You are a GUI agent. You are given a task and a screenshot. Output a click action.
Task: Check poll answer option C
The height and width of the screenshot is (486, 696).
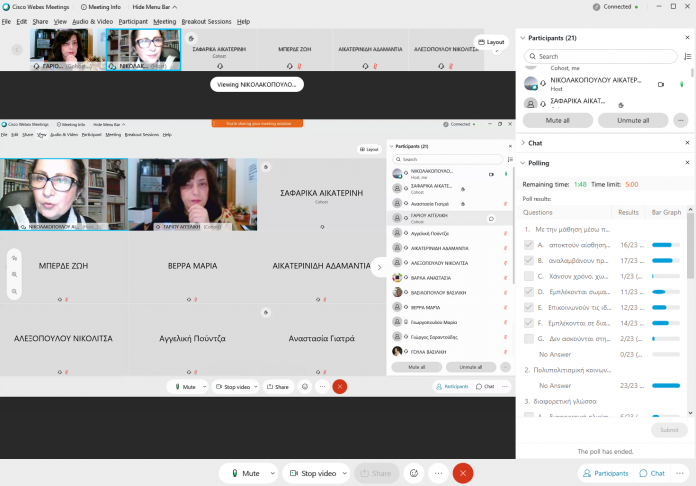pyautogui.click(x=528, y=275)
